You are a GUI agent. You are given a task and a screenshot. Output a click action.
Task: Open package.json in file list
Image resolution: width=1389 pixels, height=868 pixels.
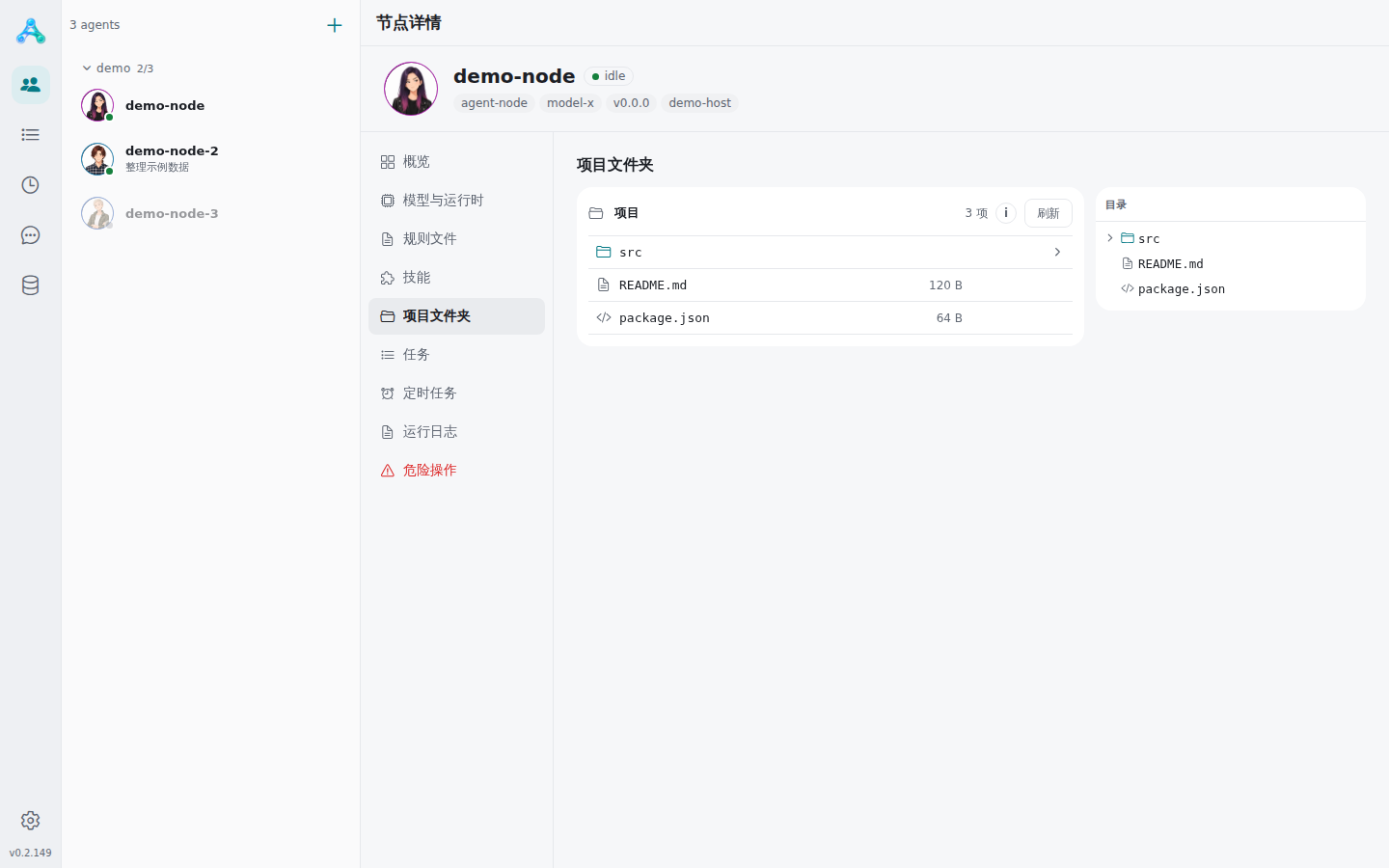point(831,317)
